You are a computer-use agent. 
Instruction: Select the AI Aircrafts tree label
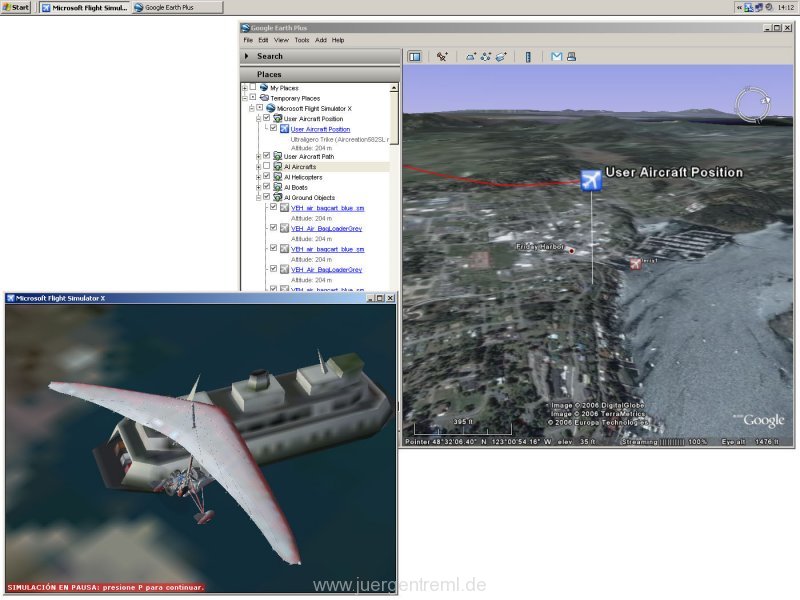tap(300, 167)
